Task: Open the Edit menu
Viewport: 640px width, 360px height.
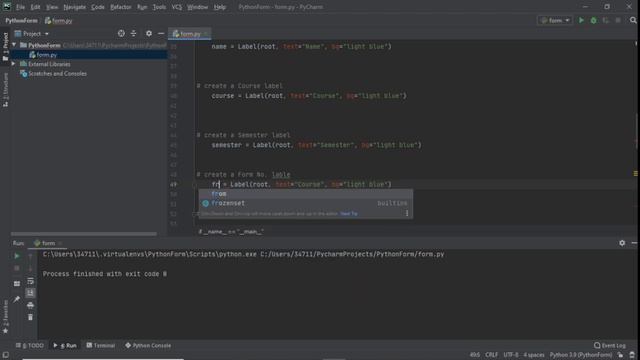Action: tap(36, 7)
